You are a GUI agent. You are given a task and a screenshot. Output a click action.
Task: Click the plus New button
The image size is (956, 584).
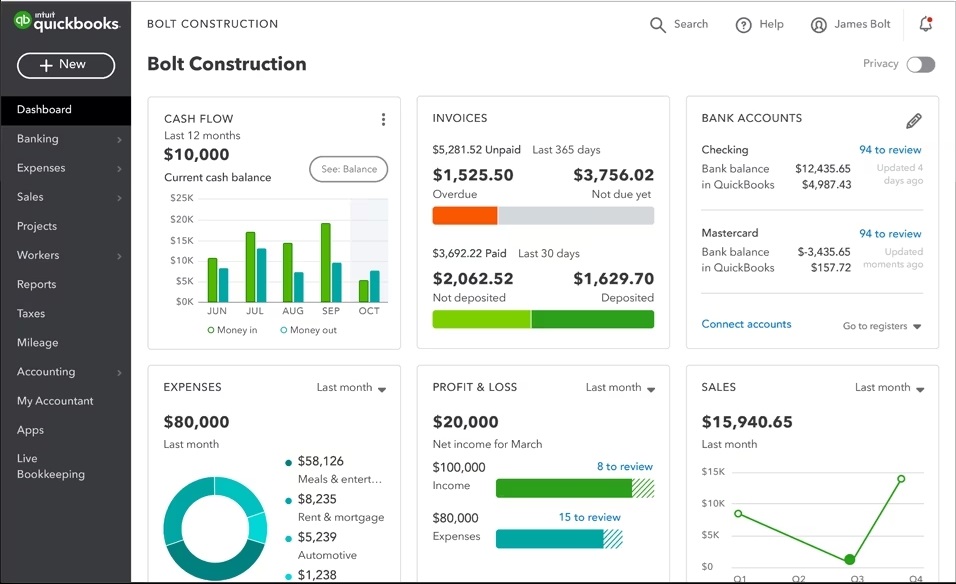click(66, 65)
